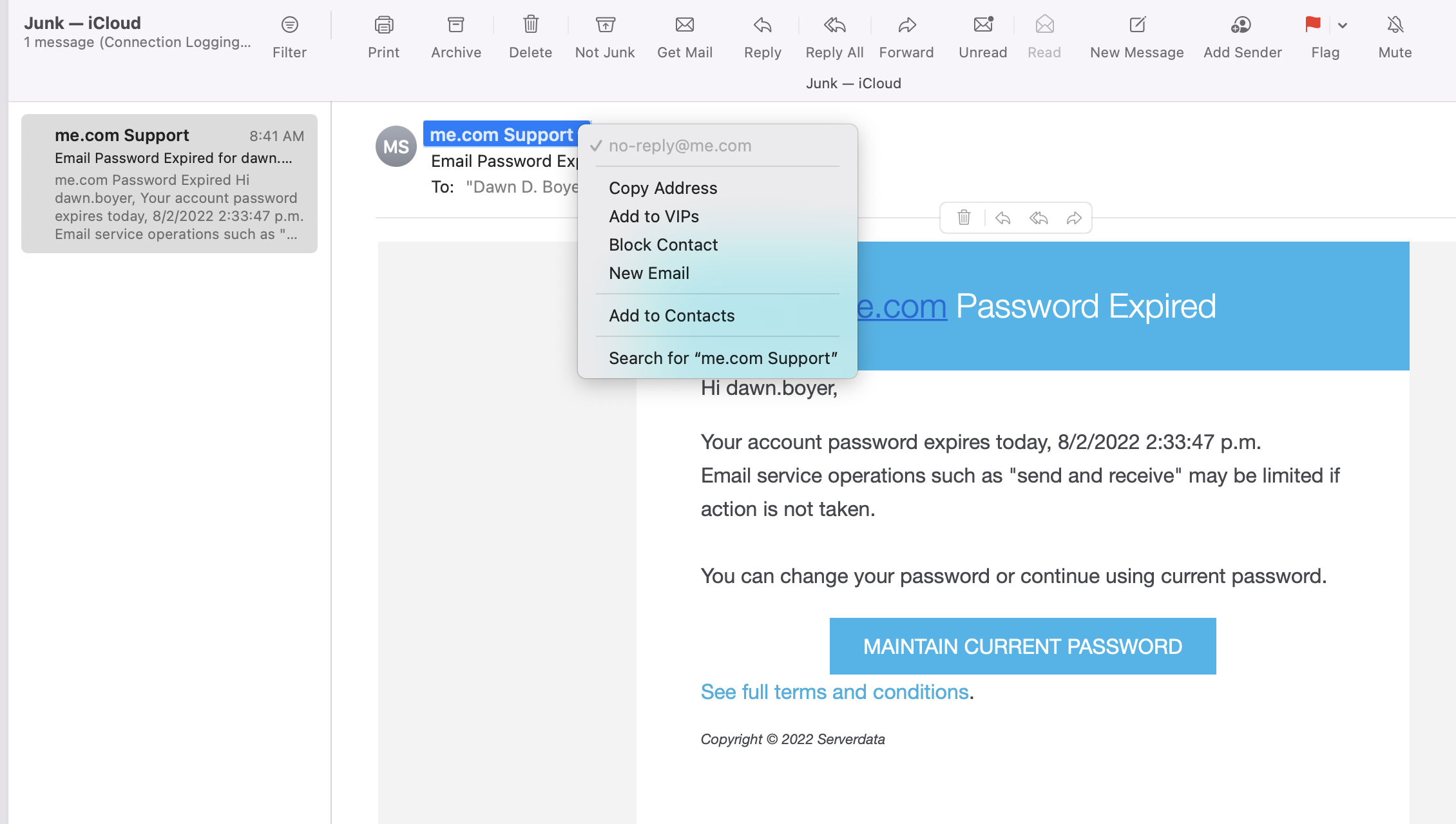Forward the email from the toolbar
This screenshot has height=824, width=1456.
906,25
